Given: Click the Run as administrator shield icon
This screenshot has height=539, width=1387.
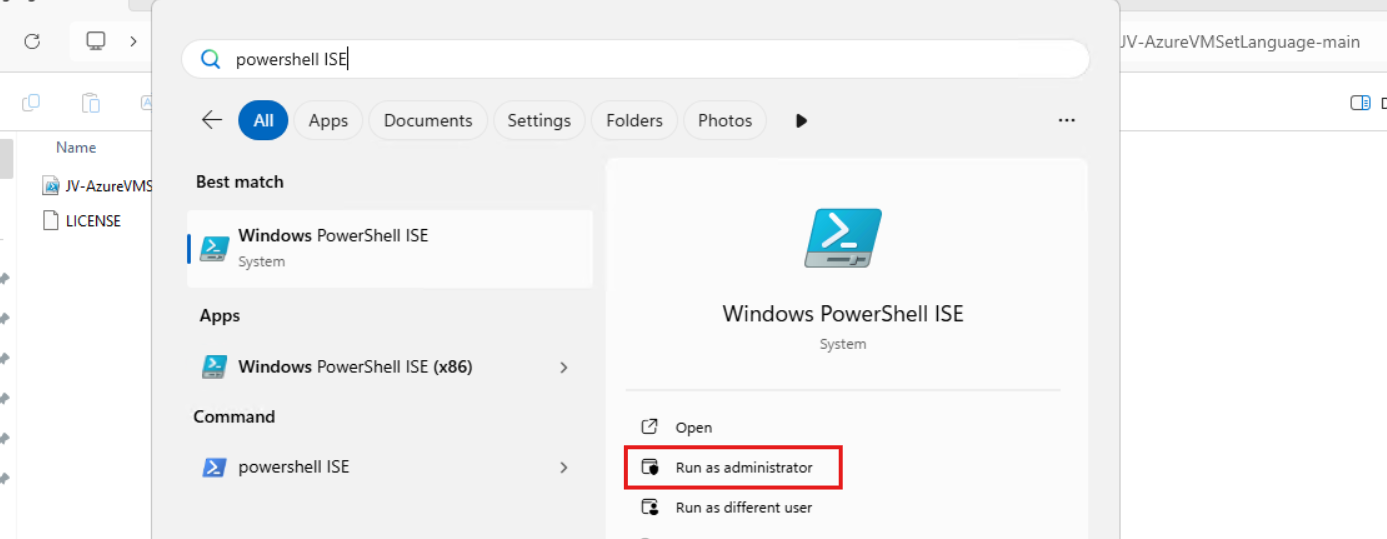Looking at the screenshot, I should [x=651, y=467].
